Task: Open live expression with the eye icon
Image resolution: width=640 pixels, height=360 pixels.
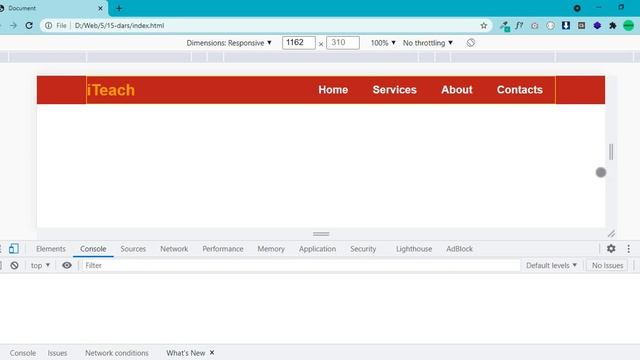Action: click(x=67, y=265)
